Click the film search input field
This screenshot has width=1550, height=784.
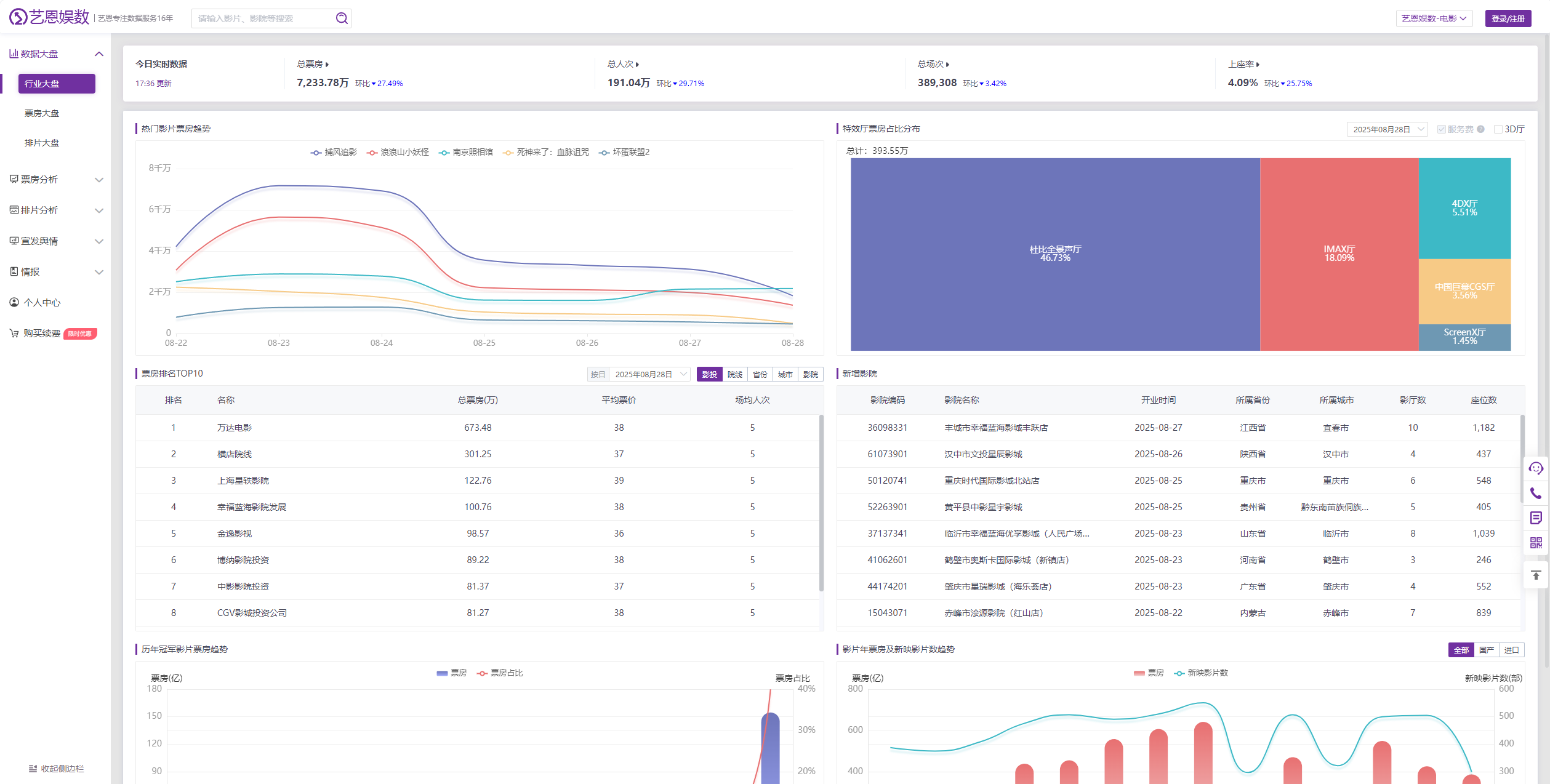(263, 18)
